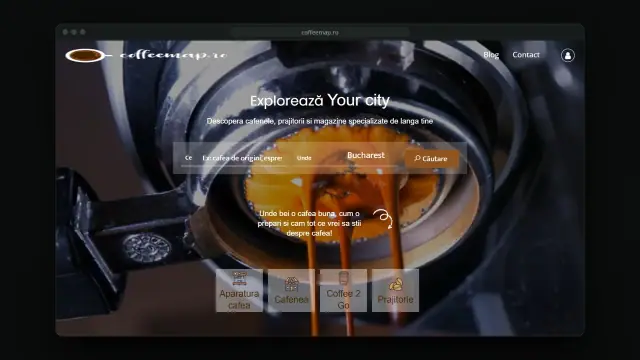640x360 pixels.
Task: Click the coffeemap.ro site name text
Action: 173,55
